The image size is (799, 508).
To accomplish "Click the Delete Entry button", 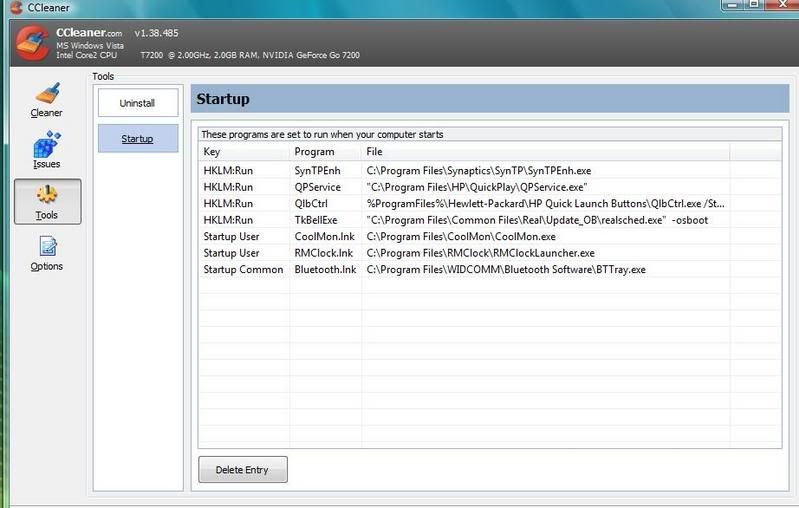I will coord(243,469).
